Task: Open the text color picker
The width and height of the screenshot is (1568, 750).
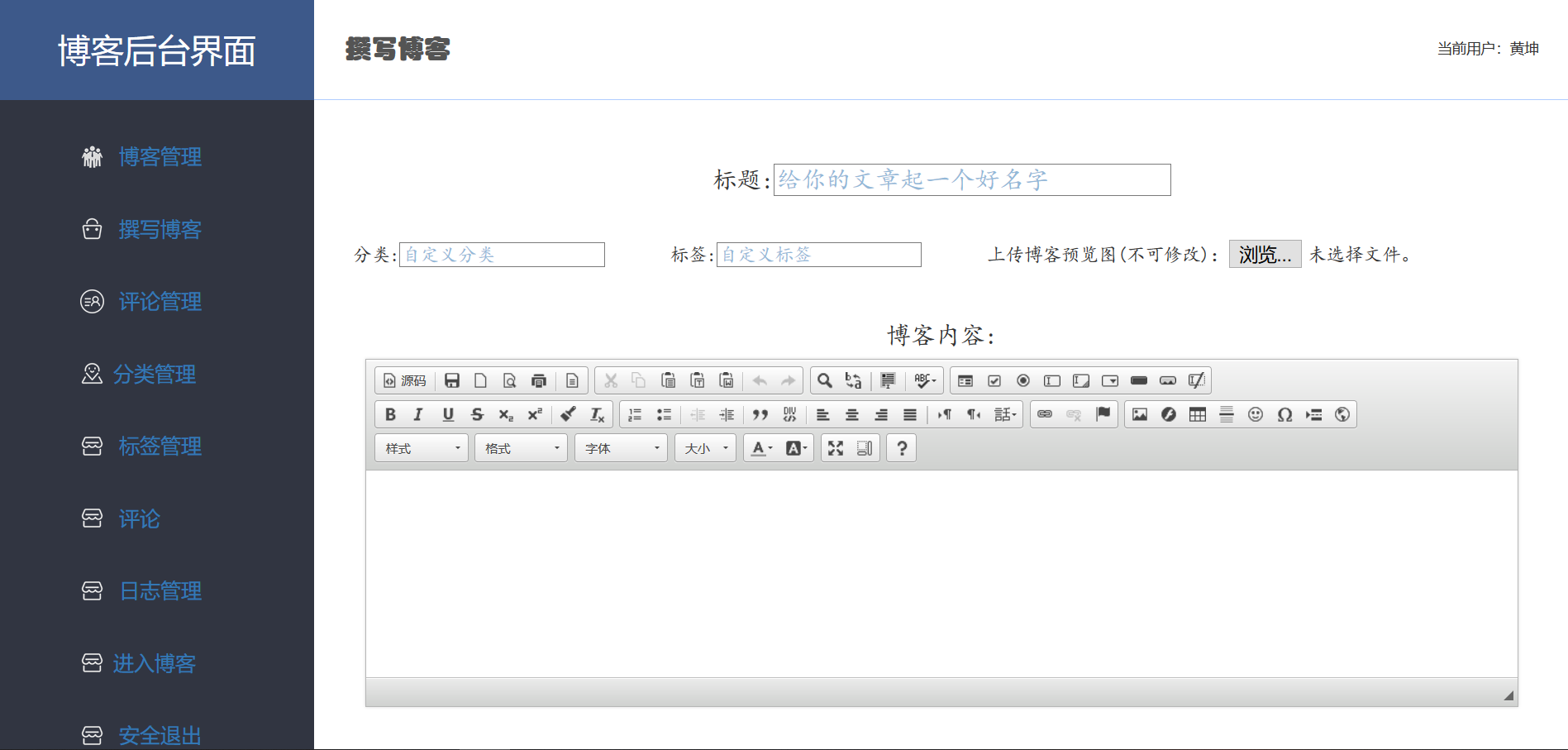Action: click(760, 447)
